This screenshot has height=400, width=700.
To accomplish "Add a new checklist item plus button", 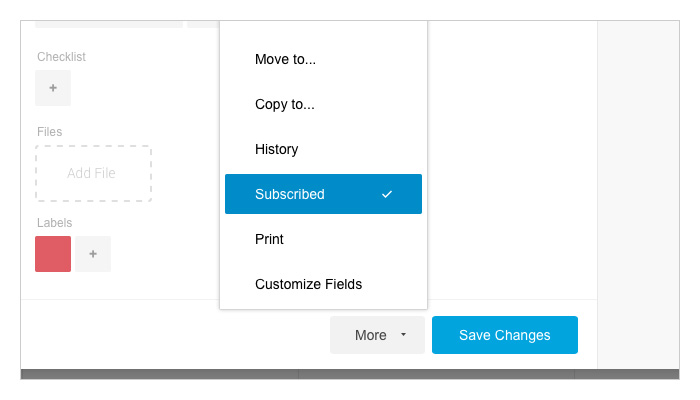I will [53, 88].
